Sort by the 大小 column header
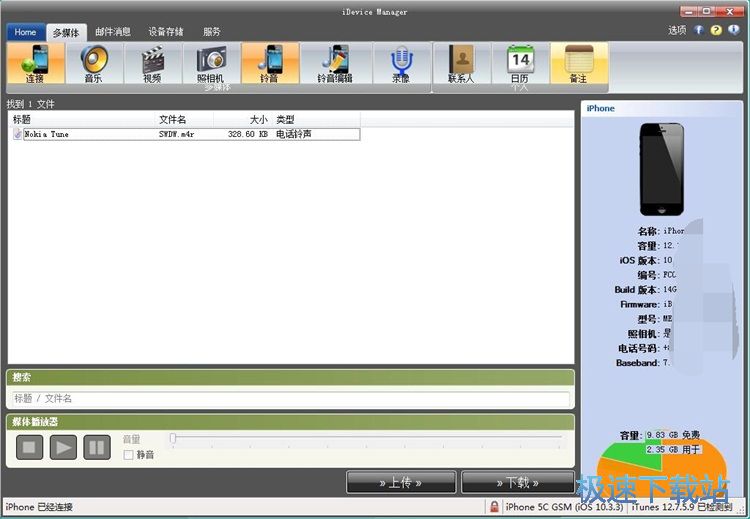Screen dimensions: 750x519 tap(242, 120)
